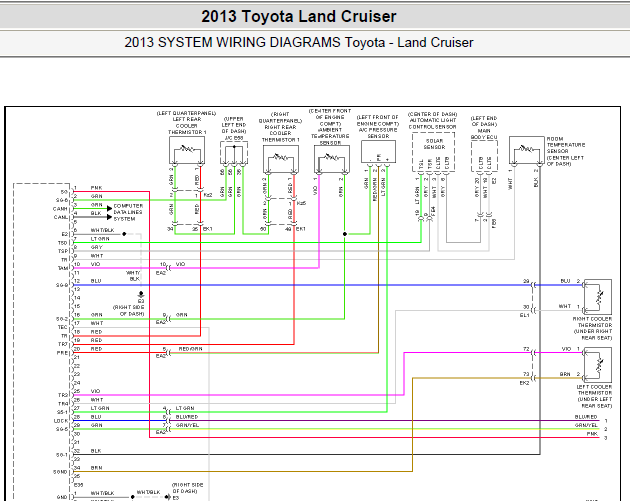Click 'FE4' connector label below solar sensor
The image size is (630, 501).
point(433,210)
